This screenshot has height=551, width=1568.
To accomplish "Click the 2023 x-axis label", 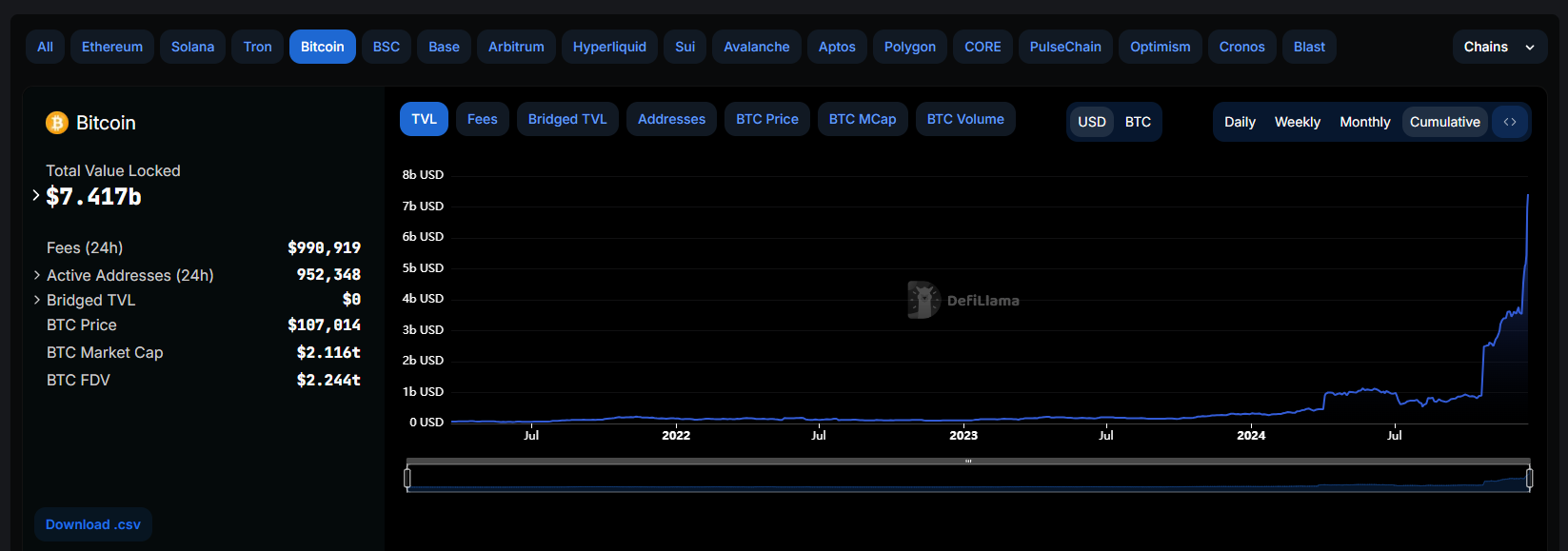I will [963, 435].
